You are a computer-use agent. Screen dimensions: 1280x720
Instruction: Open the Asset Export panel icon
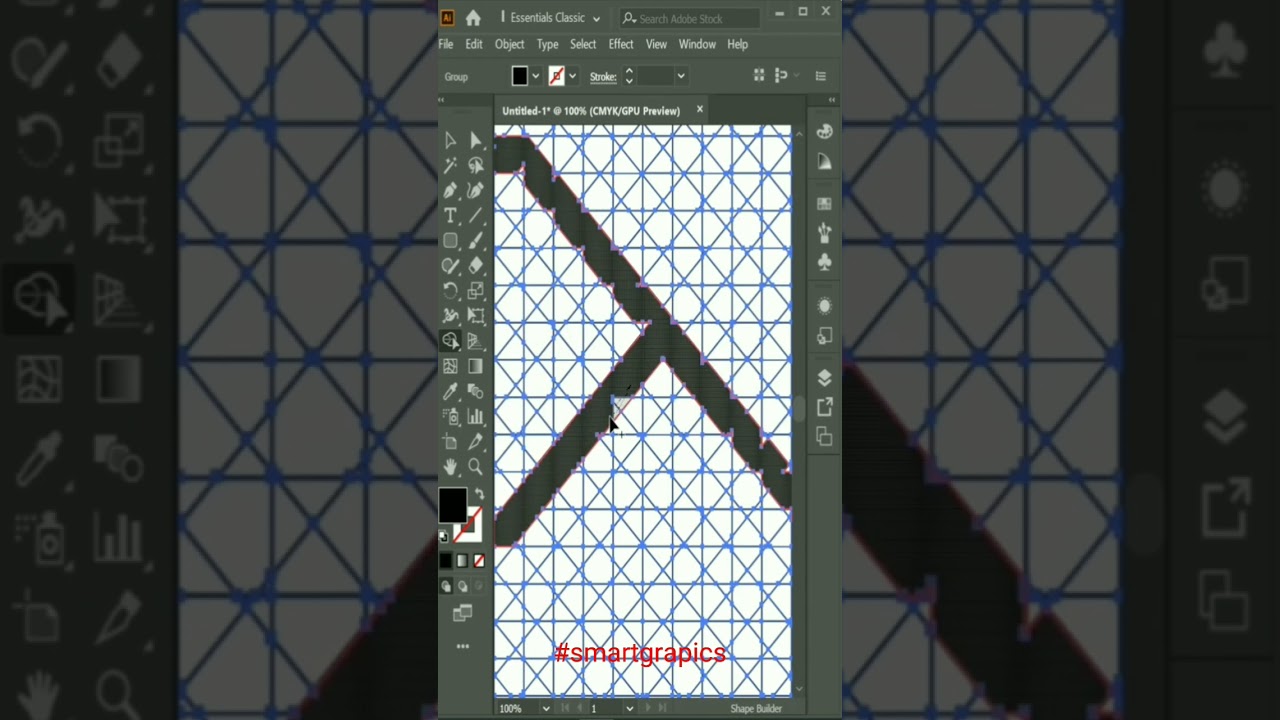click(824, 407)
